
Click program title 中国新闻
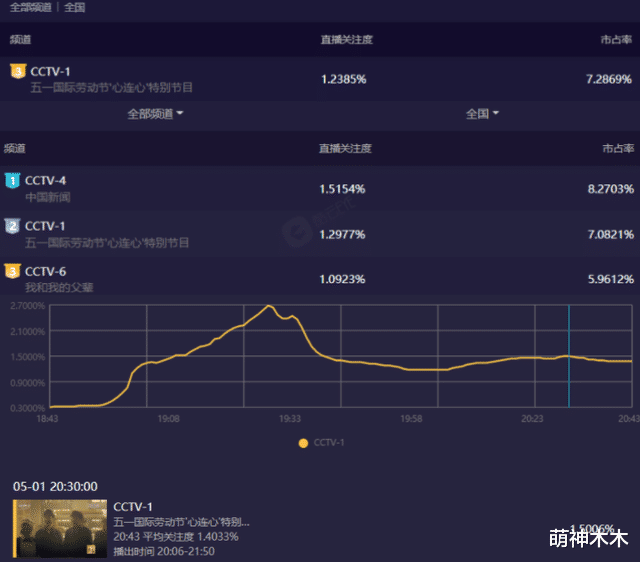(x=48, y=198)
